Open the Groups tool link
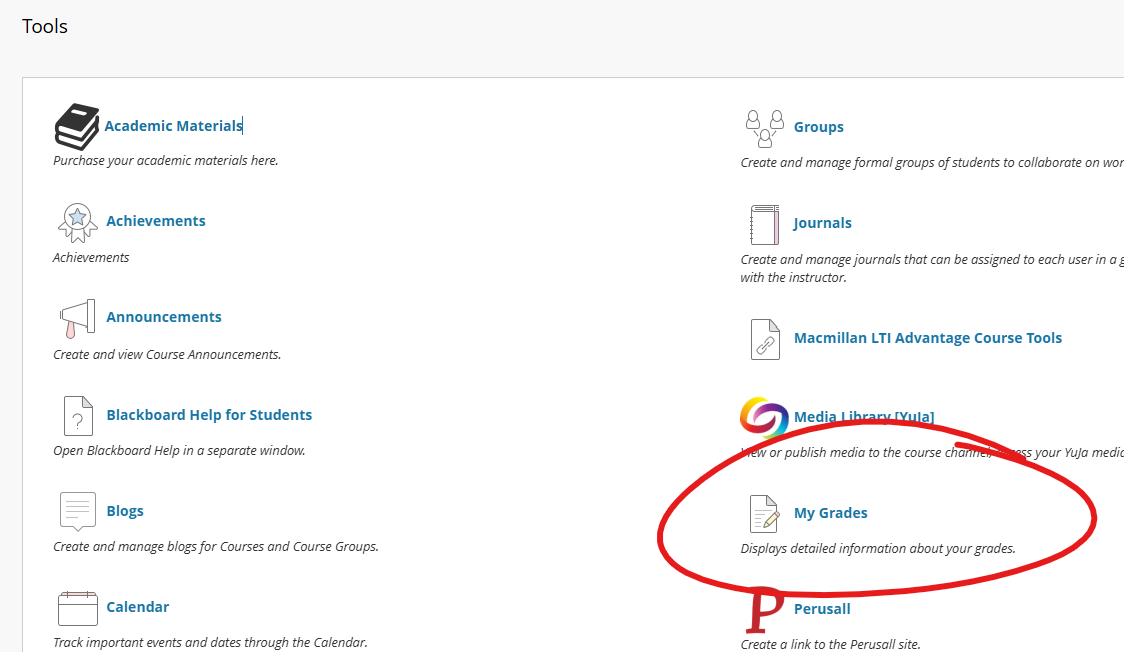Image resolution: width=1124 pixels, height=652 pixels. pos(819,127)
